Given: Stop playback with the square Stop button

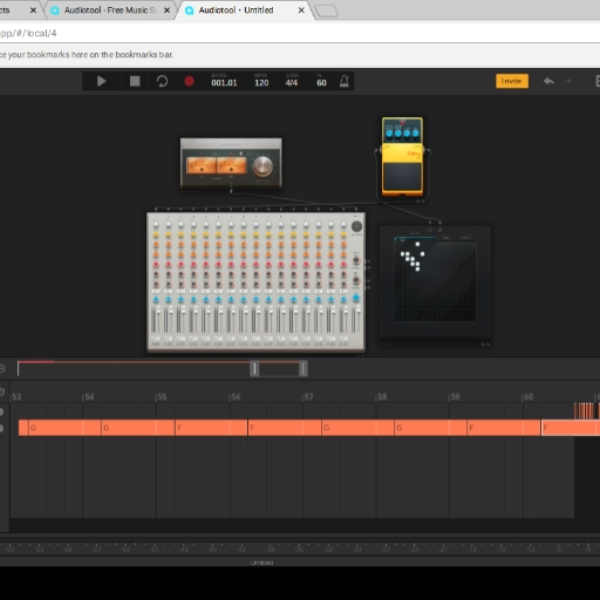Looking at the screenshot, I should pos(135,81).
